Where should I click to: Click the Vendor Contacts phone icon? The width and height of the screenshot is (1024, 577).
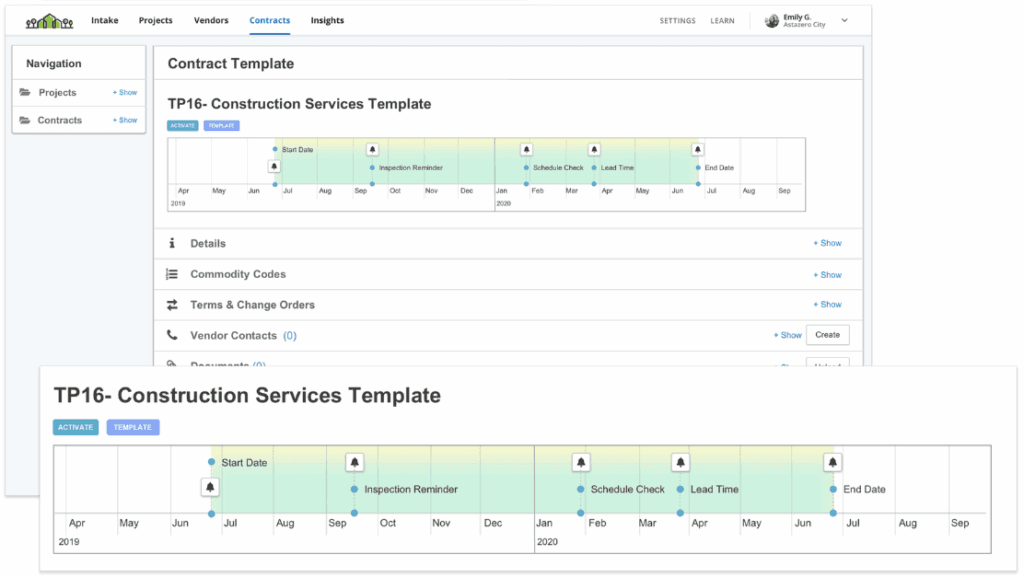[172, 336]
